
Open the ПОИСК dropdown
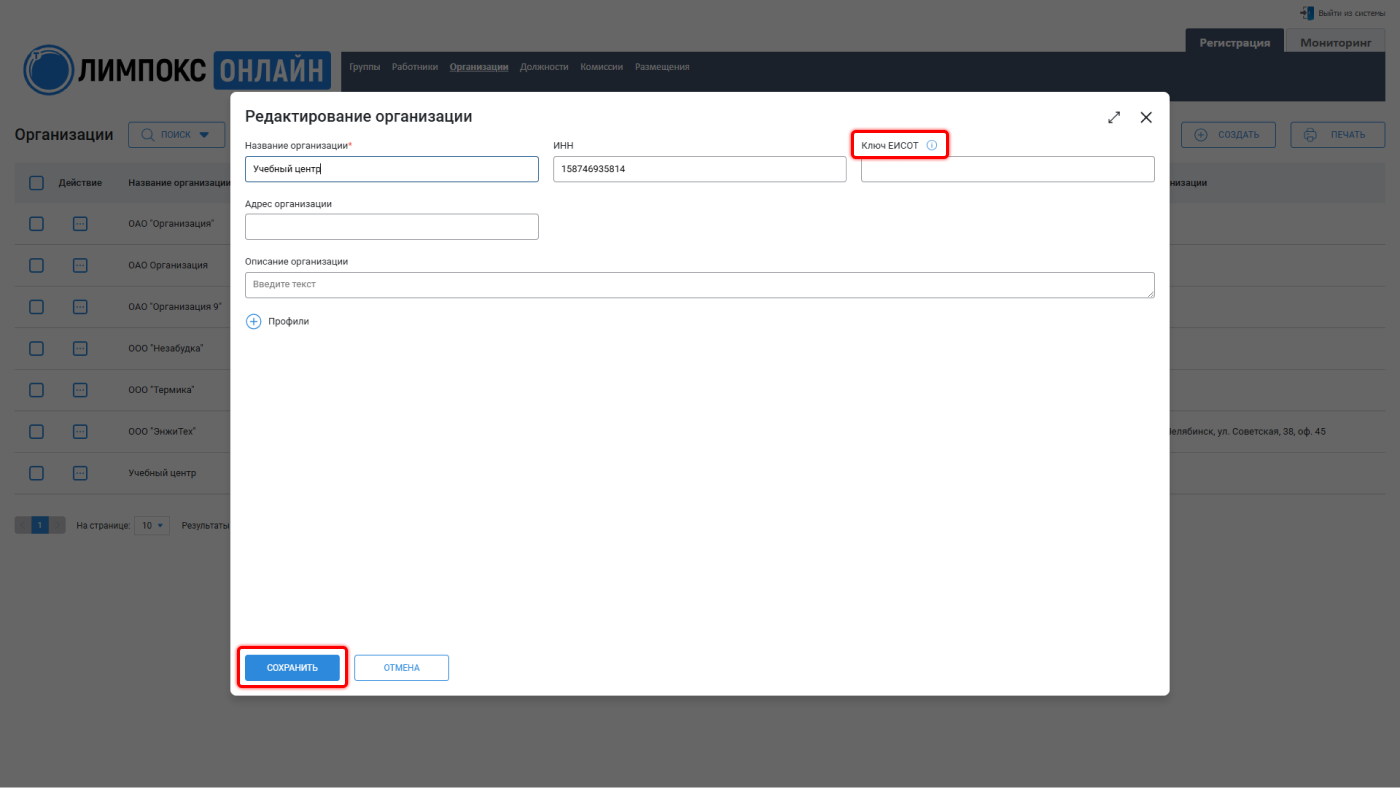coord(176,135)
